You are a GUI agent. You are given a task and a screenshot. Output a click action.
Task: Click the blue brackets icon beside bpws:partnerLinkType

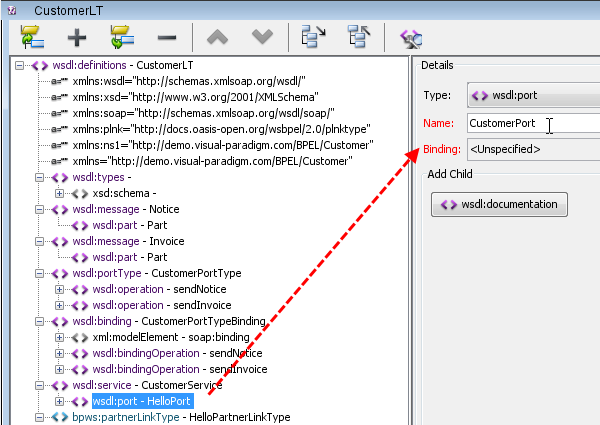(60, 417)
